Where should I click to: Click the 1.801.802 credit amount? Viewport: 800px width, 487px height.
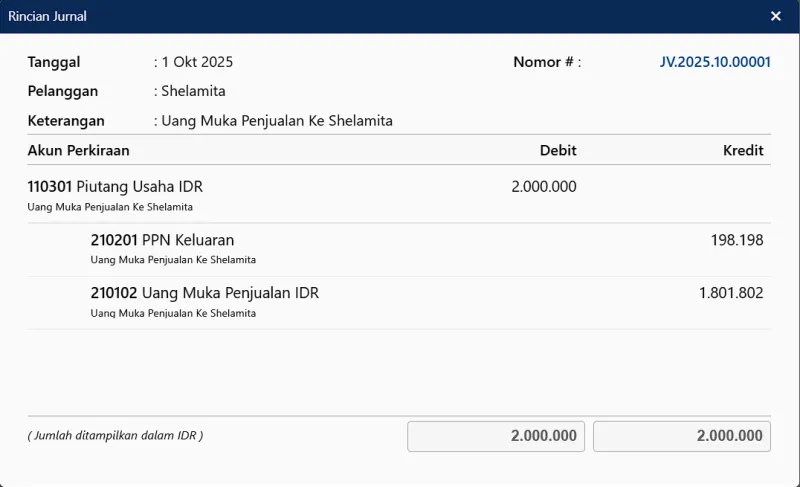pyautogui.click(x=731, y=293)
